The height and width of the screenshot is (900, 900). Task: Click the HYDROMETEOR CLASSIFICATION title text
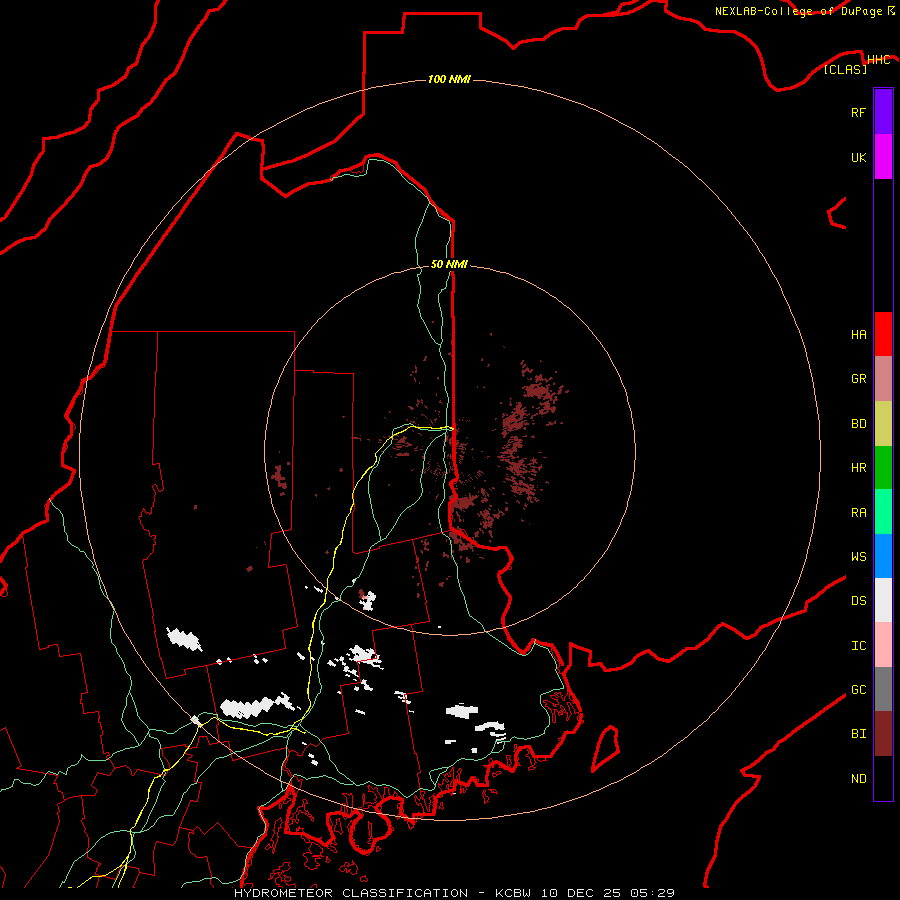[x=351, y=893]
